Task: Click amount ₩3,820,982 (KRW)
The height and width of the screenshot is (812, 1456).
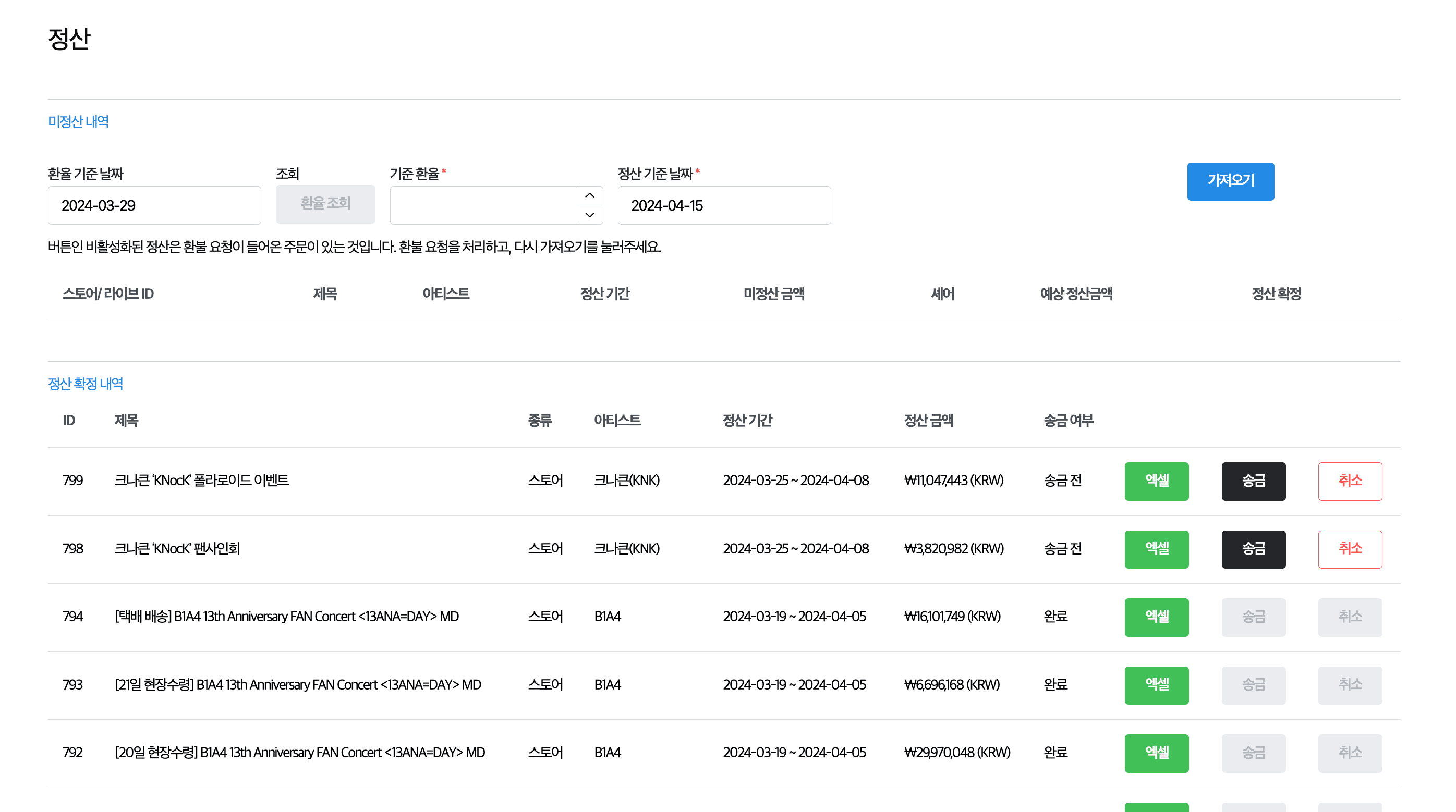Action: coord(953,549)
